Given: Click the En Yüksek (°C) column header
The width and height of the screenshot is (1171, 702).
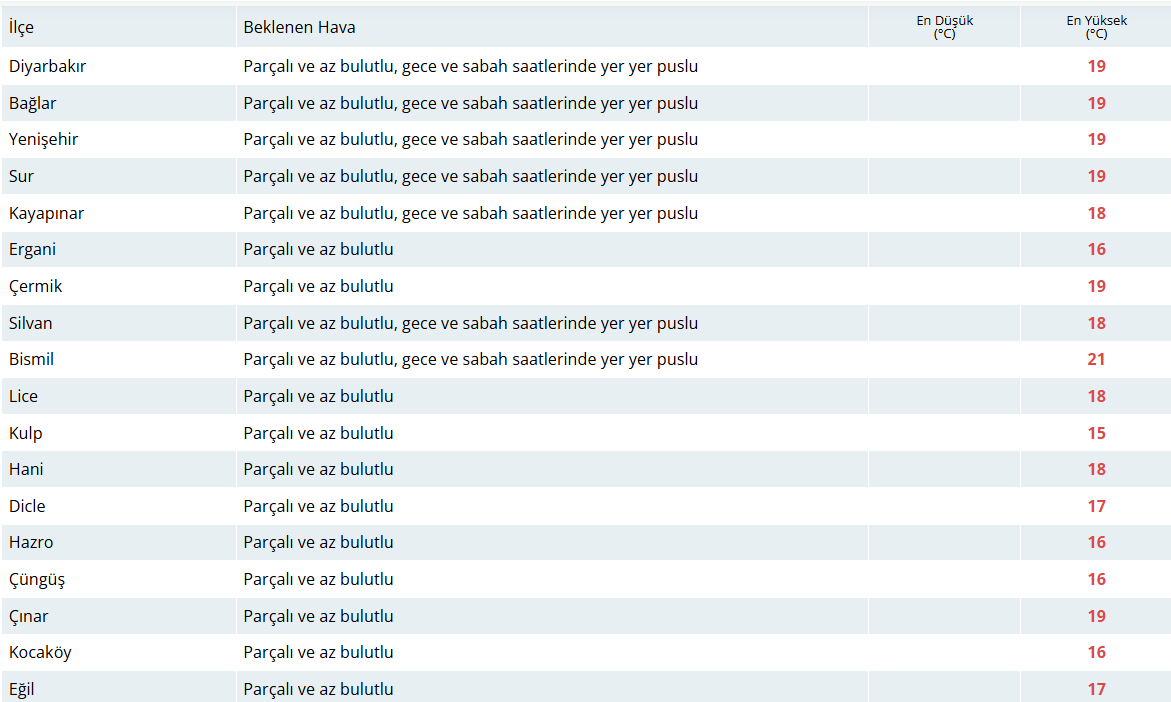Looking at the screenshot, I should click(1096, 27).
